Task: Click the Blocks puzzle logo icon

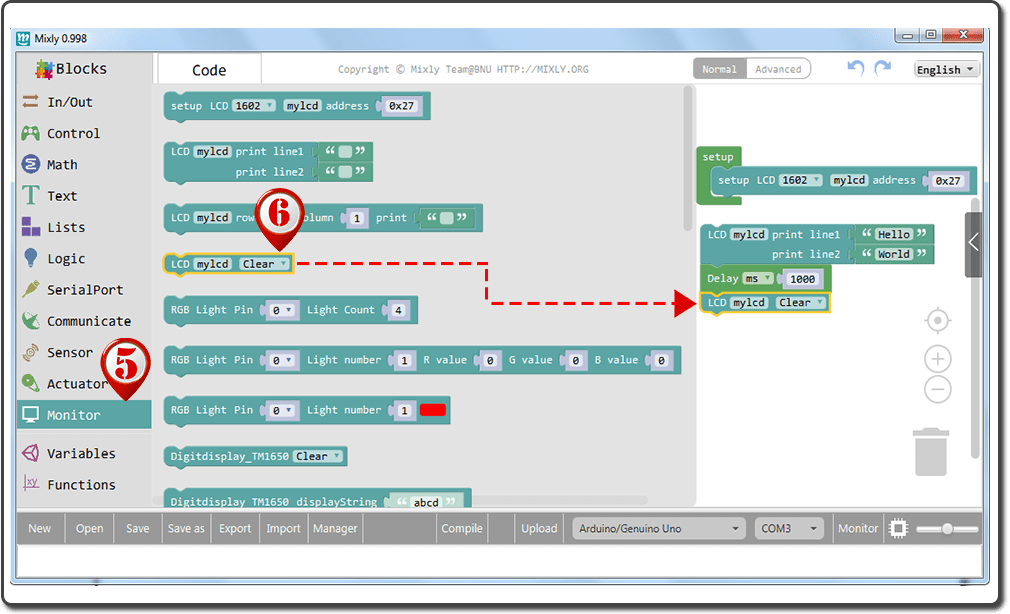Action: pyautogui.click(x=44, y=68)
